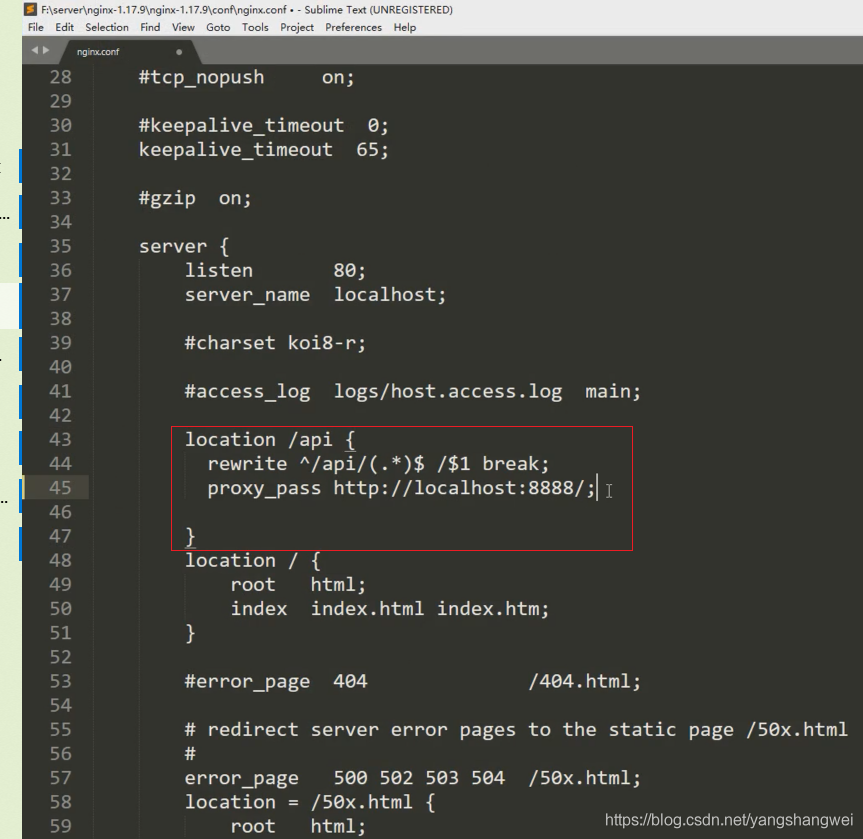Click 'http://localhost:8888/;' URL text
The width and height of the screenshot is (863, 839).
465,488
